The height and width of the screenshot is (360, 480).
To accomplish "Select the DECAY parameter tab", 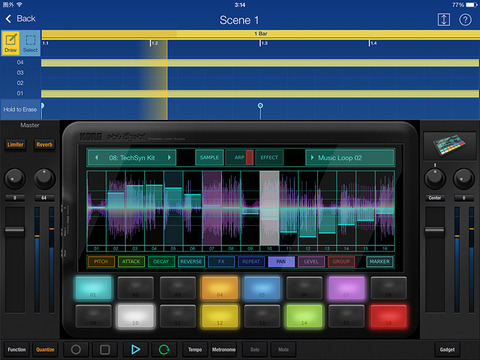I will coord(161,262).
